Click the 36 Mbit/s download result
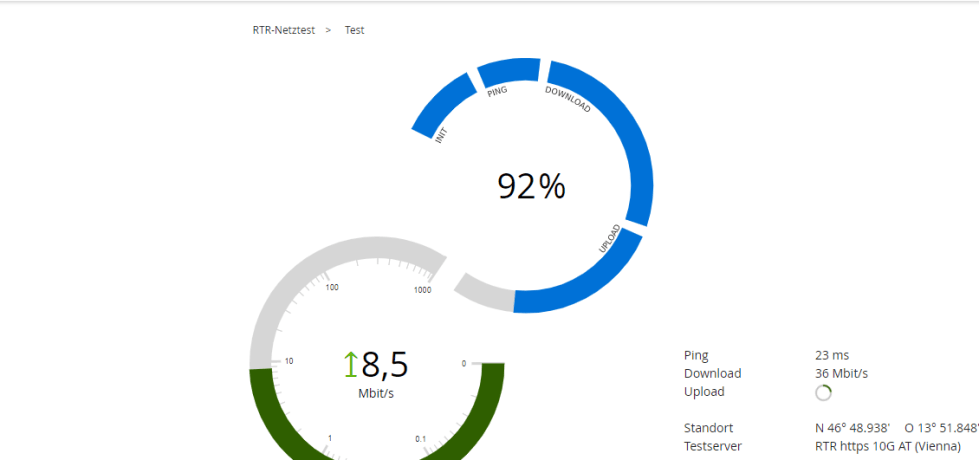This screenshot has height=460, width=979. coord(841,373)
